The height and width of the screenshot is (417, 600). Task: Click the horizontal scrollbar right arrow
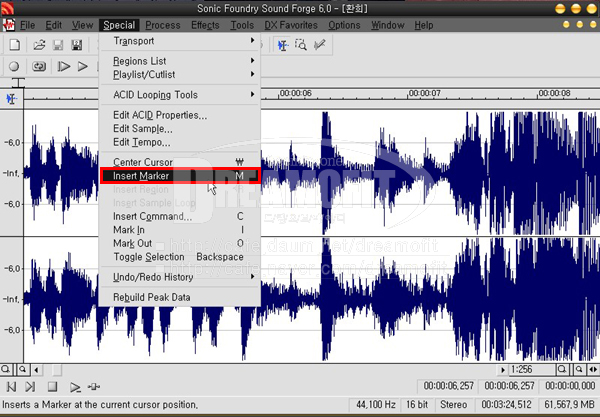point(502,370)
